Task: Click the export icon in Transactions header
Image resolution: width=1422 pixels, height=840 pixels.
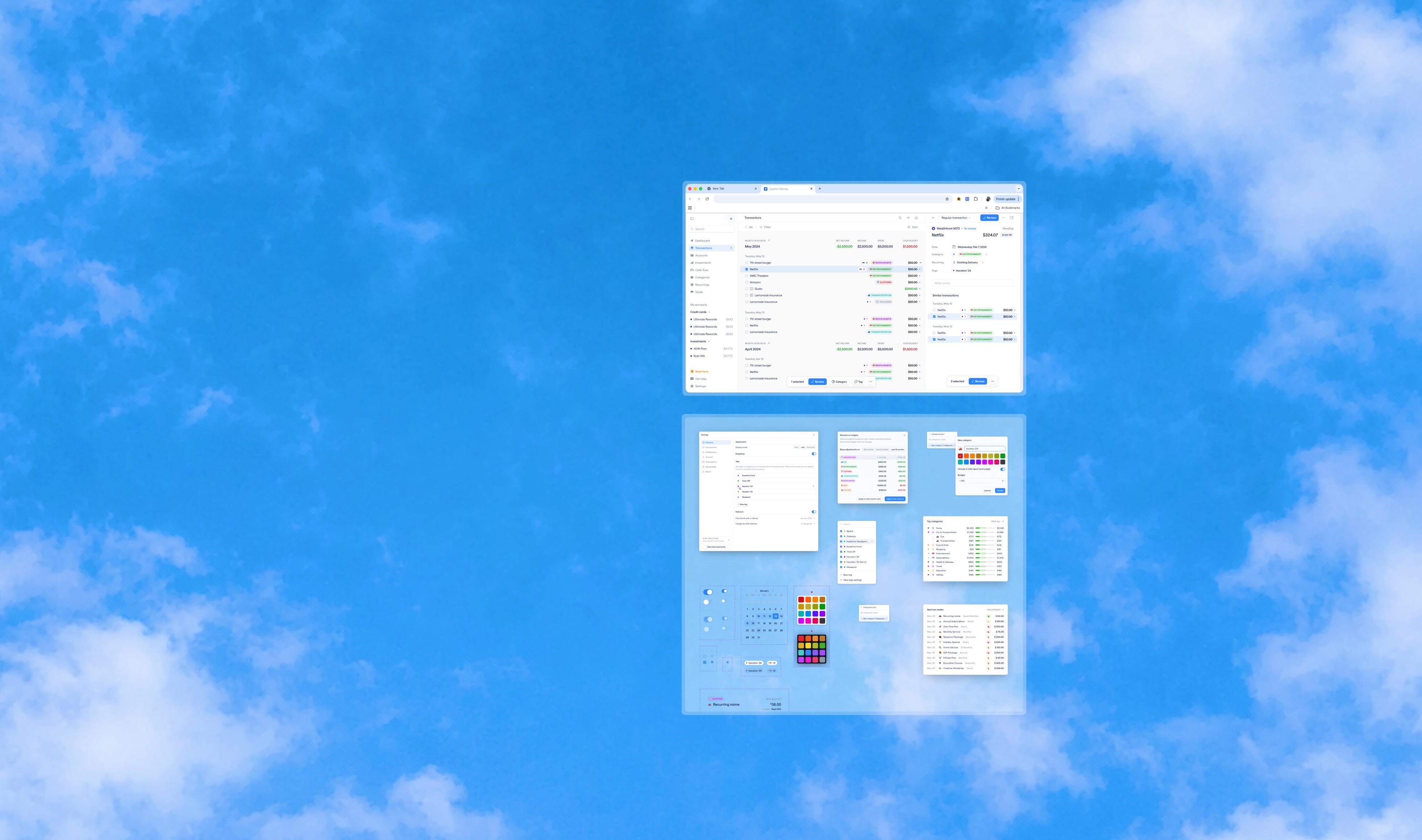Action: [x=916, y=218]
